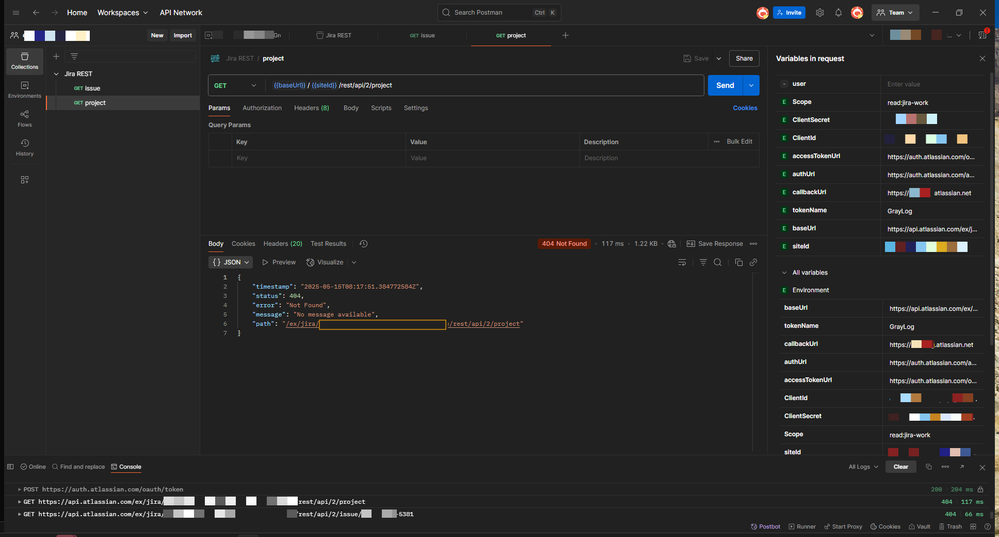Switch to the request Settings tab
This screenshot has height=537, width=999.
(x=415, y=108)
